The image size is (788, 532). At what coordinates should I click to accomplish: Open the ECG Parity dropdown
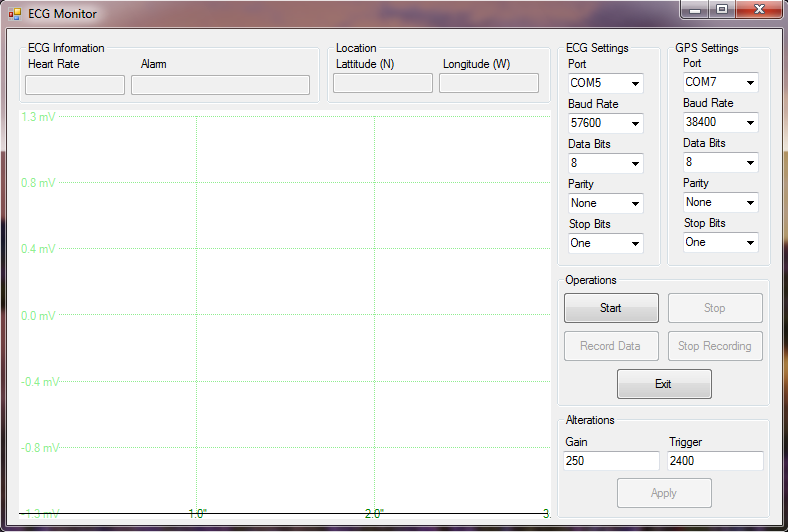click(x=606, y=203)
